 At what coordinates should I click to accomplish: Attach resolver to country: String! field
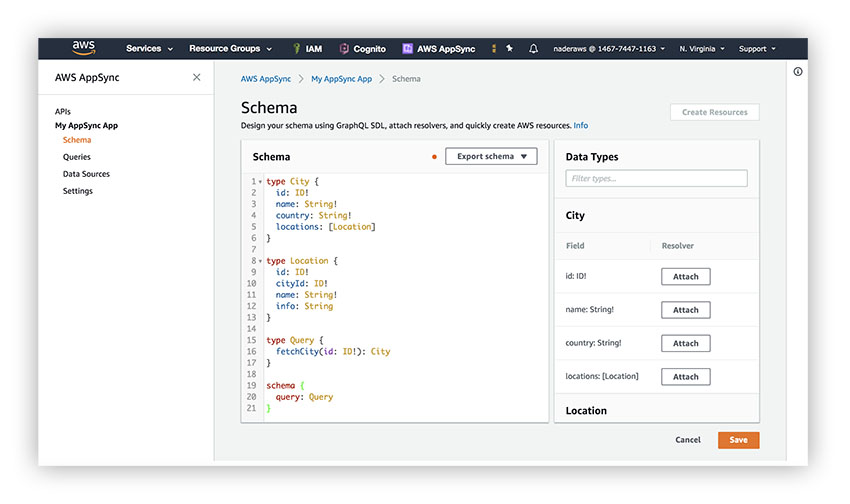pos(686,343)
